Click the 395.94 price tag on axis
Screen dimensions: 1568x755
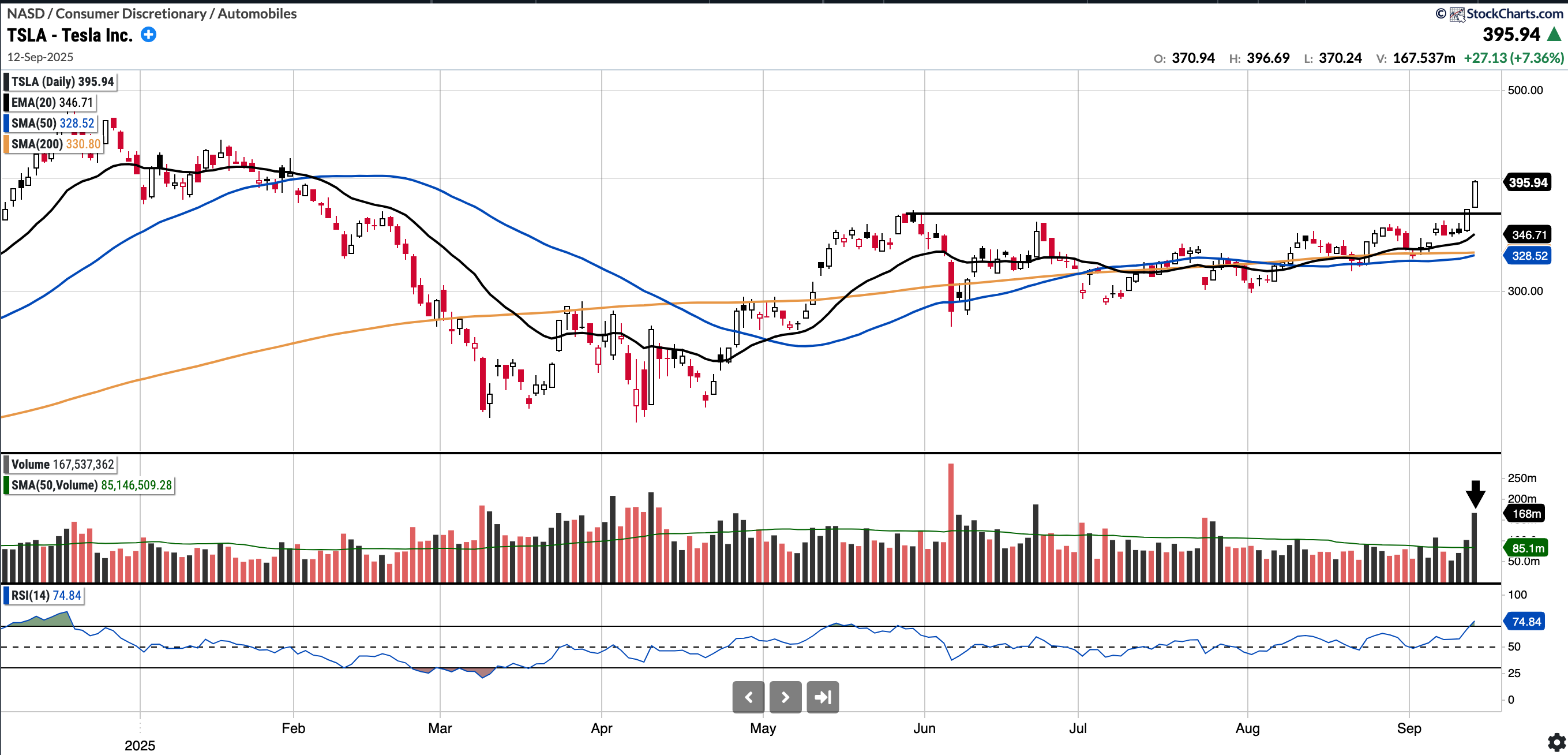[1527, 182]
